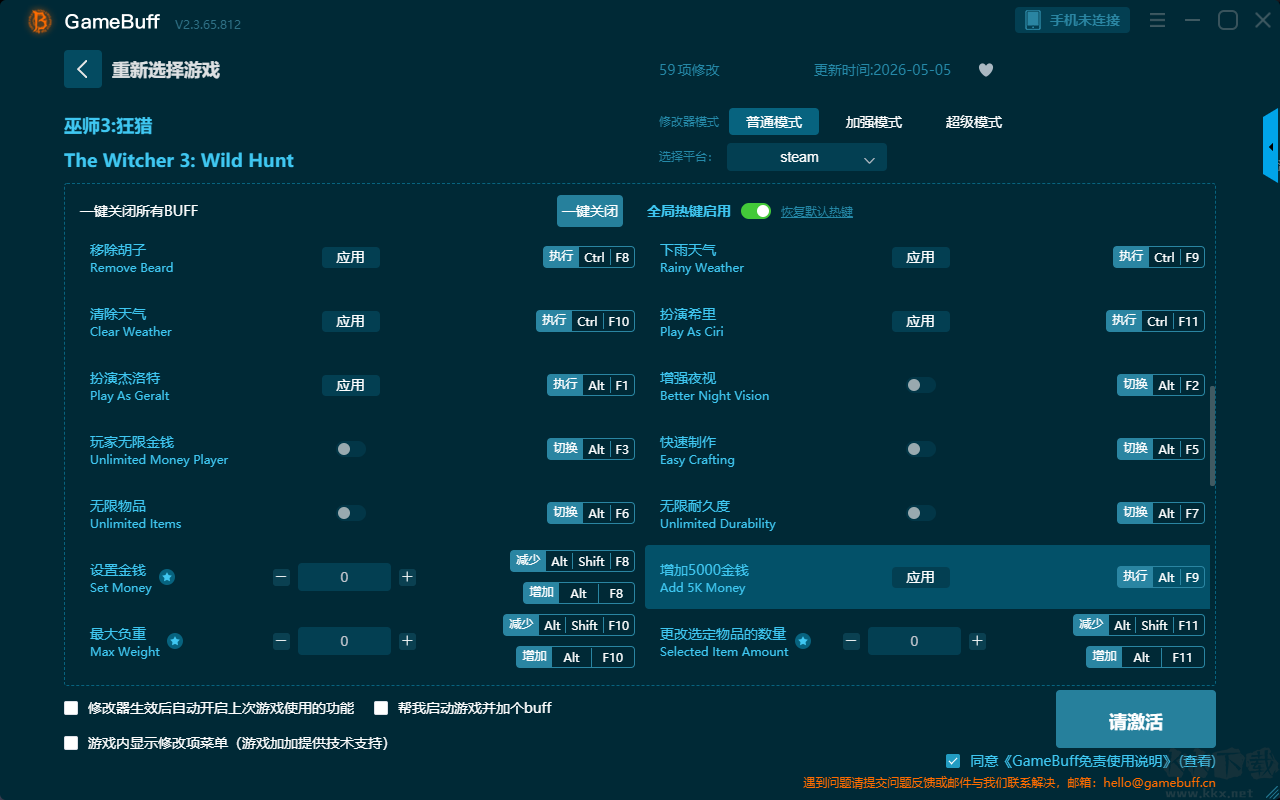This screenshot has height=800, width=1280.
Task: Edit Easy Crafting hotkey Alt F5
Action: (x=1161, y=449)
